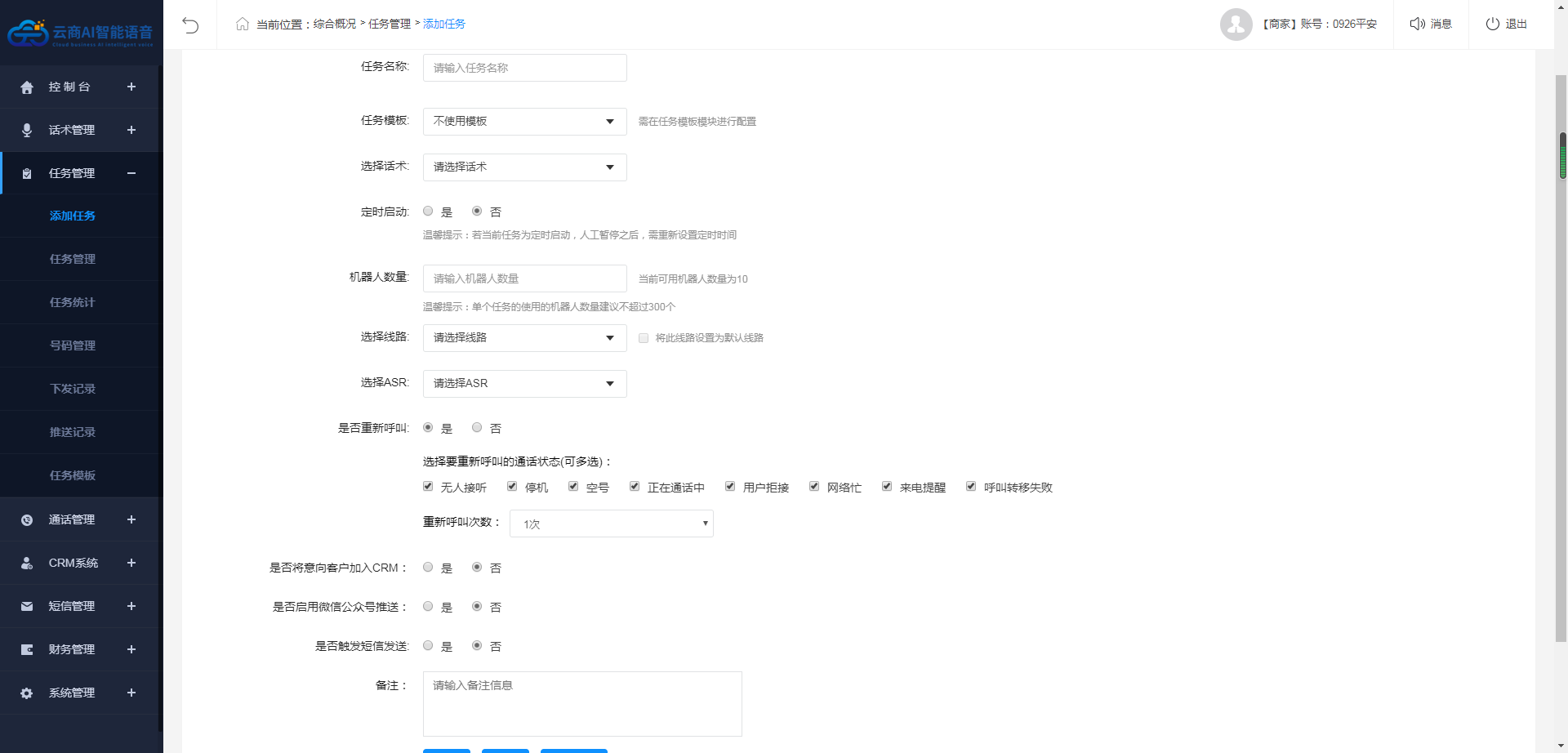The height and width of the screenshot is (753, 1568).
Task: Enable 定时启动 by selecting 是
Action: (428, 212)
